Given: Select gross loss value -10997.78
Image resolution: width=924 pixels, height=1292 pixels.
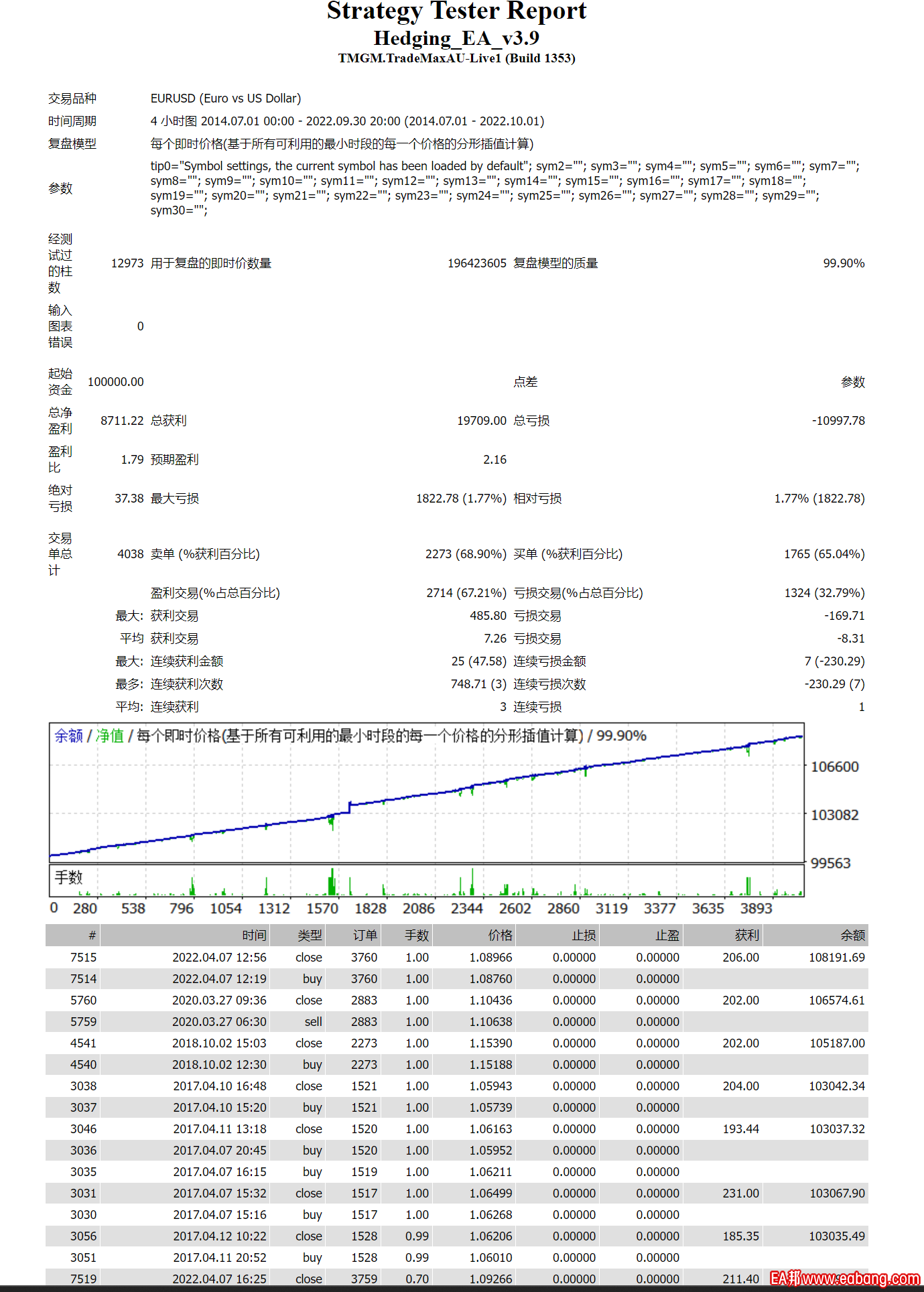Looking at the screenshot, I should (x=838, y=421).
